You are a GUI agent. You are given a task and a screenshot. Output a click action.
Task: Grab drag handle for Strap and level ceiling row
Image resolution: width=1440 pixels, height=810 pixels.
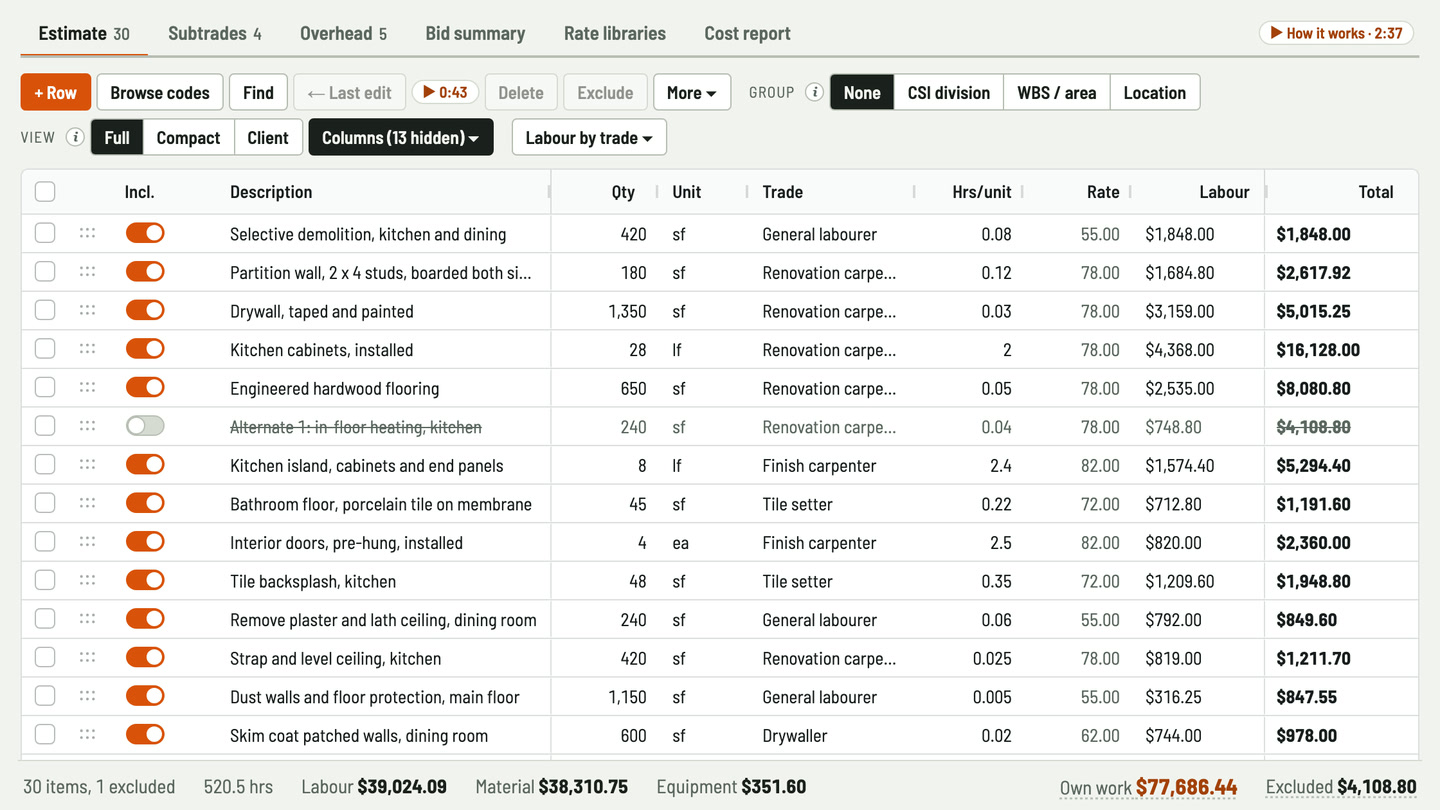[87, 657]
